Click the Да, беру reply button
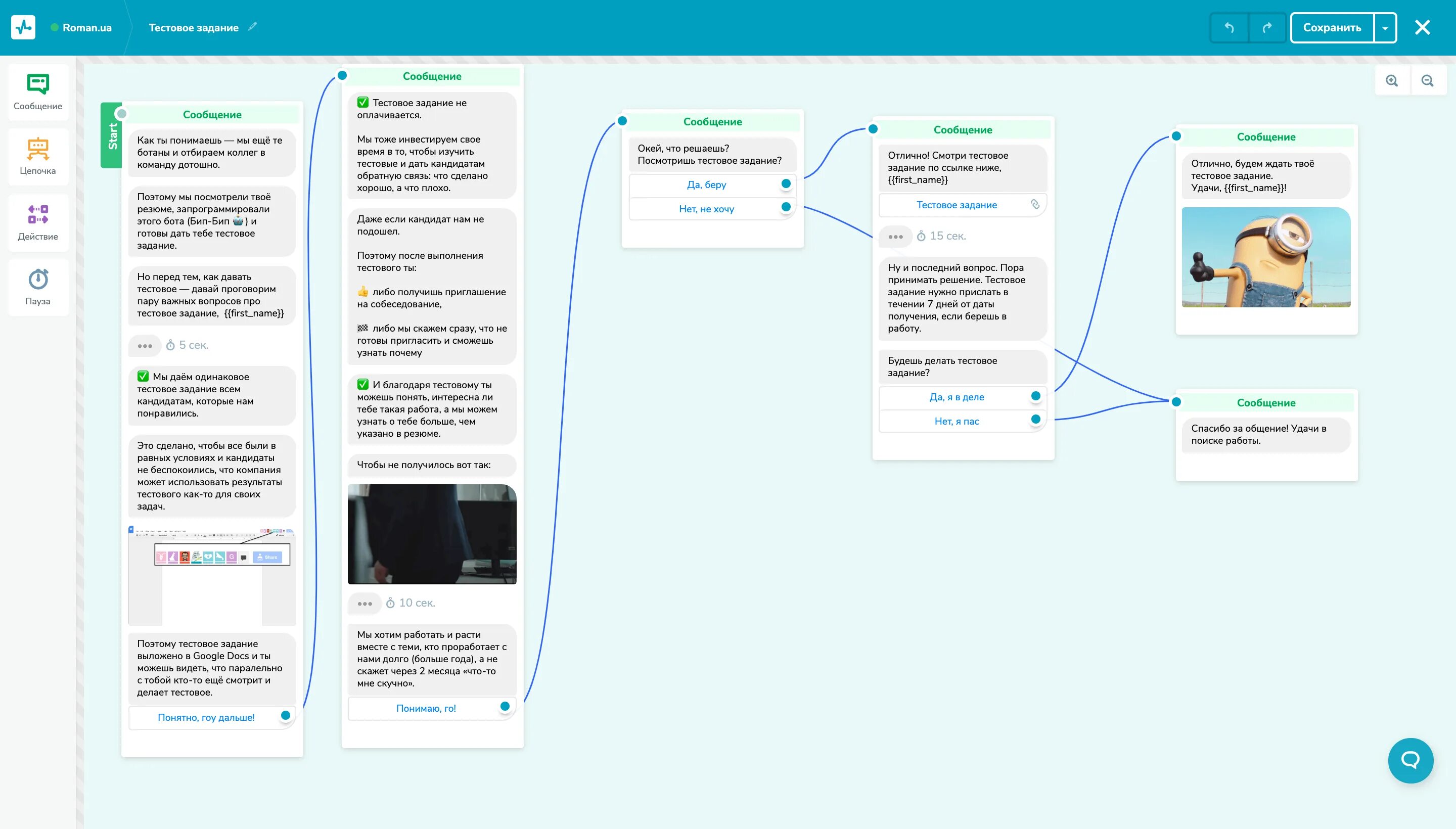This screenshot has height=829, width=1456. [x=706, y=185]
